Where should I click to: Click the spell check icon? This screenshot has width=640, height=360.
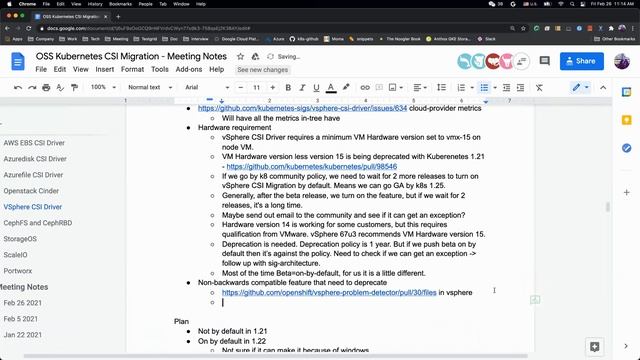point(60,87)
